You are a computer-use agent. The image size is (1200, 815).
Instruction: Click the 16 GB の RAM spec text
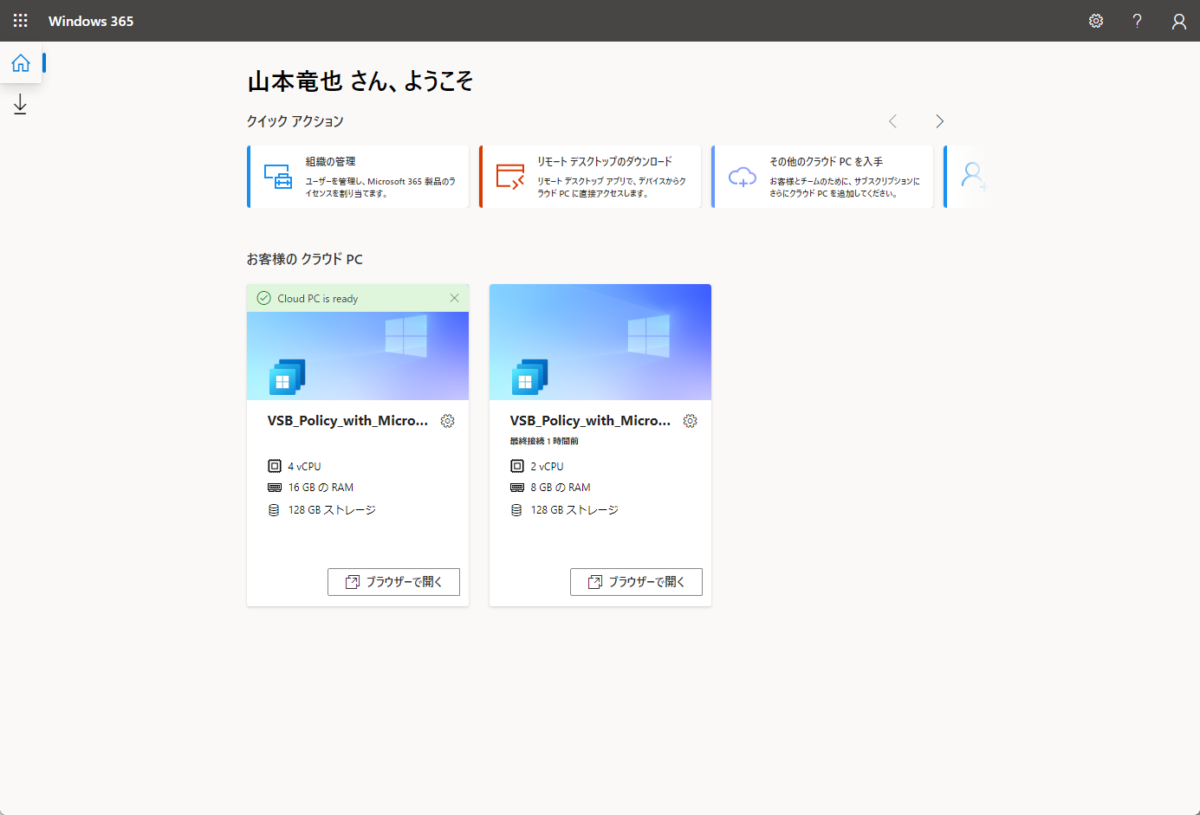pyautogui.click(x=321, y=488)
